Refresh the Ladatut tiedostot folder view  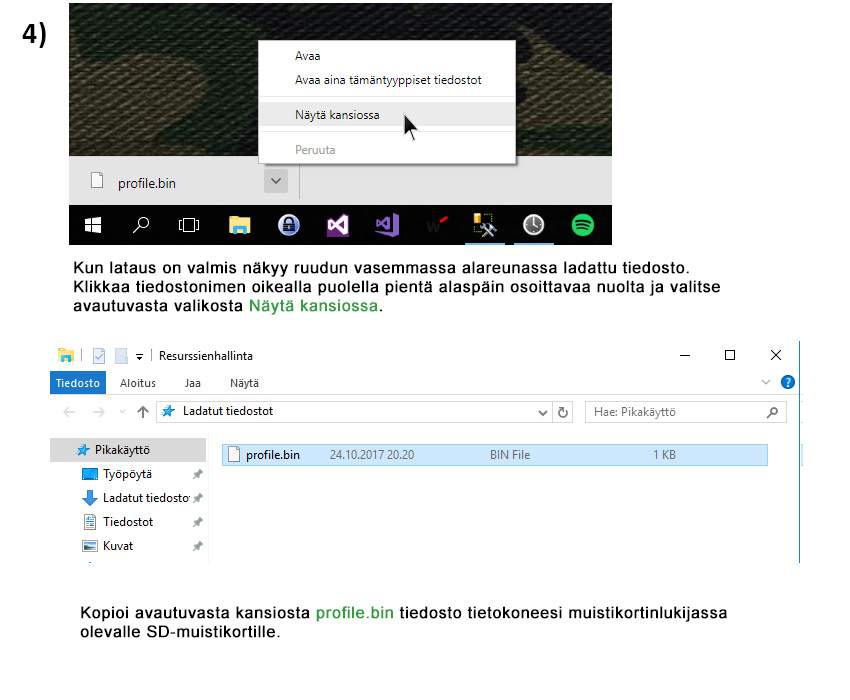click(x=563, y=412)
